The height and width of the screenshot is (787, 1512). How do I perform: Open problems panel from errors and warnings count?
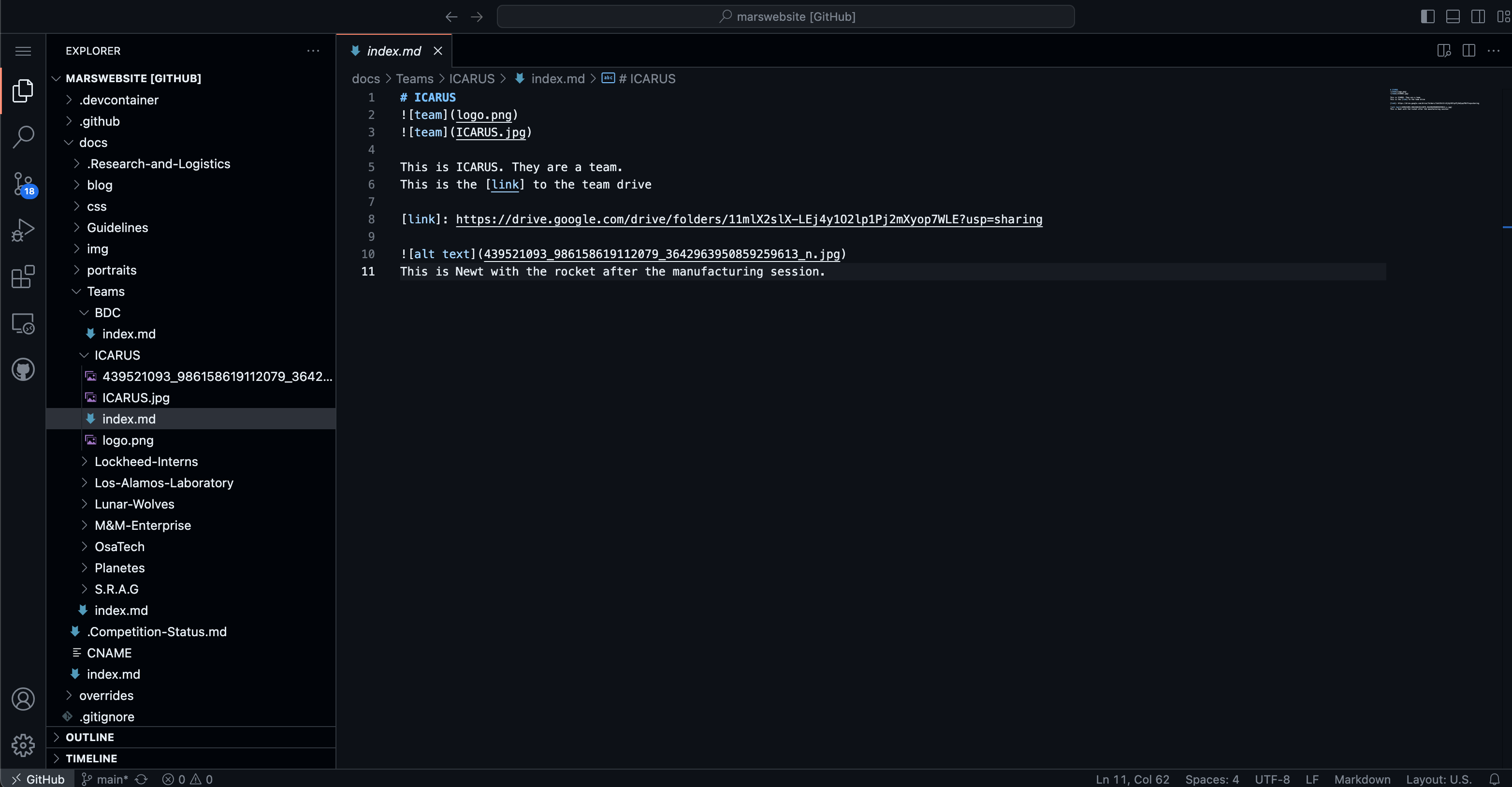[x=187, y=779]
